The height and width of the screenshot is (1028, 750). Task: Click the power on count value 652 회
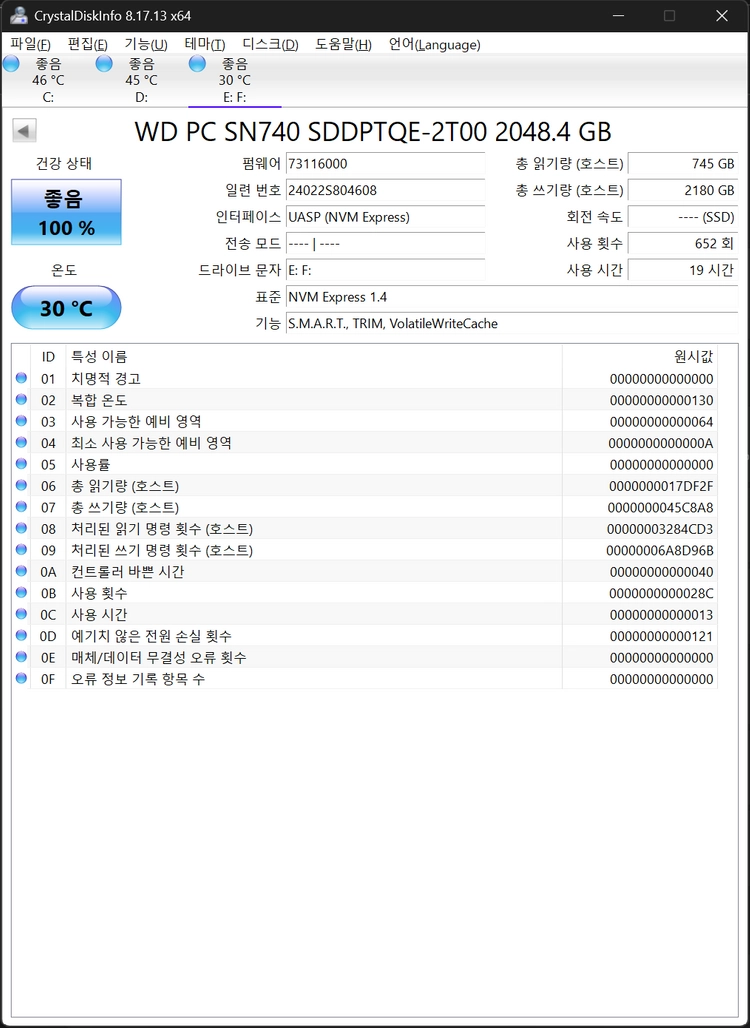coord(683,244)
